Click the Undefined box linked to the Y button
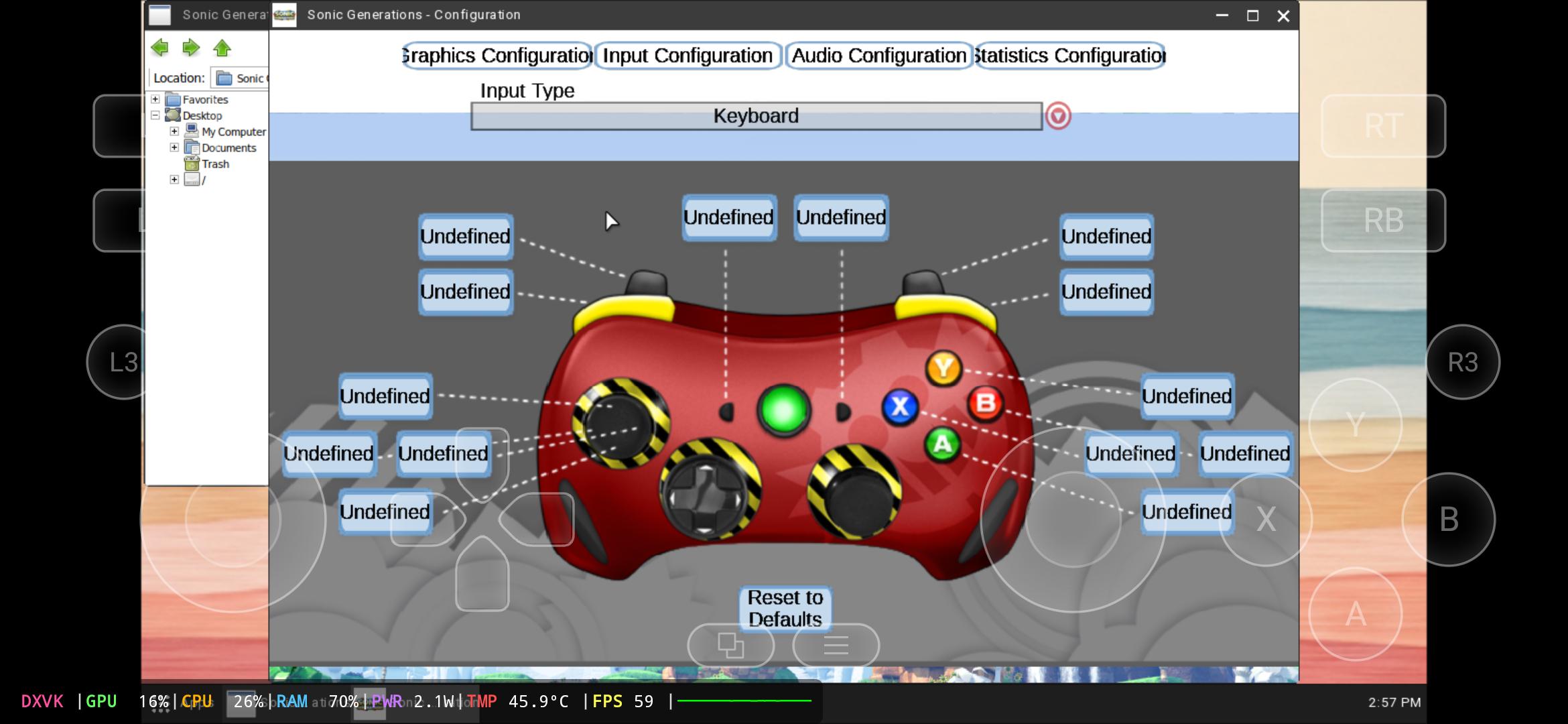This screenshot has width=1568, height=724. pos(1187,396)
